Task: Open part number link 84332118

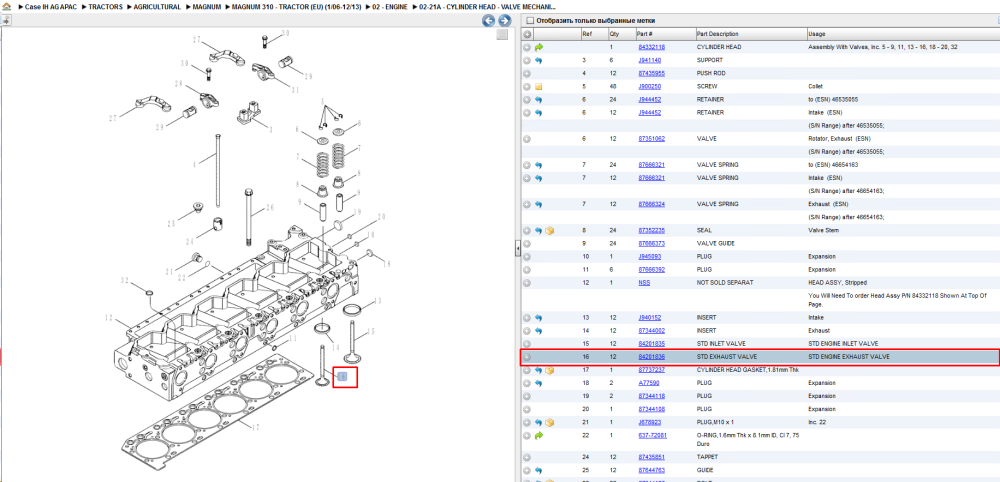Action: (x=651, y=47)
